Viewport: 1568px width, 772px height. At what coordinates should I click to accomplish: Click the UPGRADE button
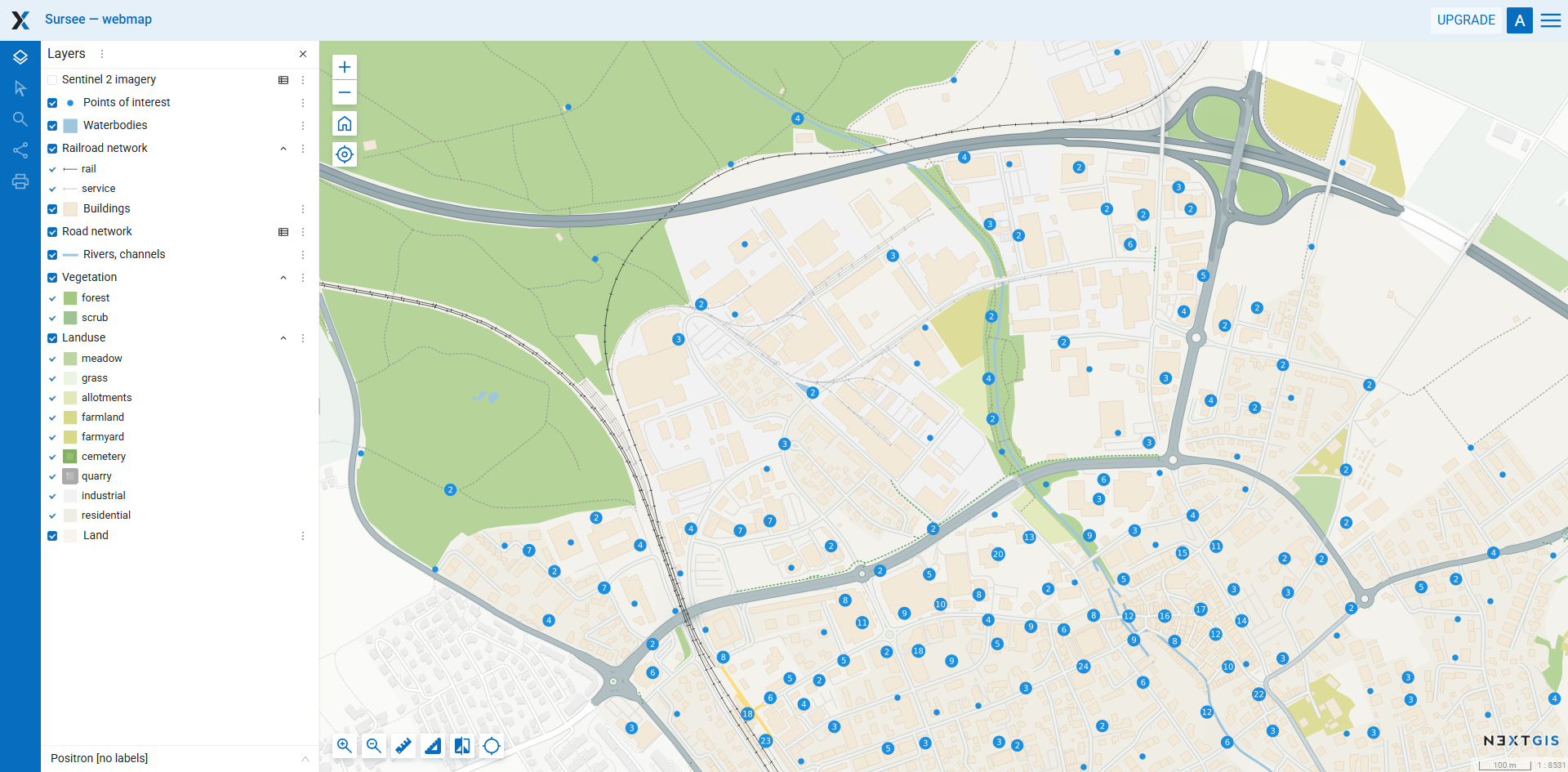pos(1466,20)
